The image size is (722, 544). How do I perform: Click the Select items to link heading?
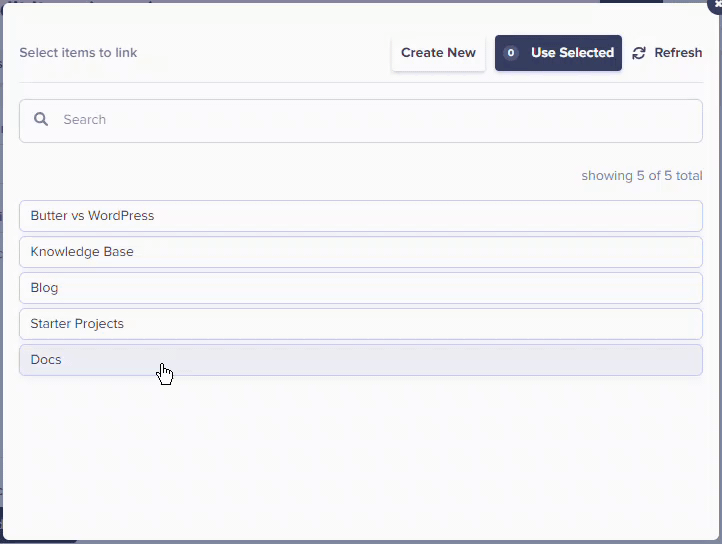coord(78,53)
